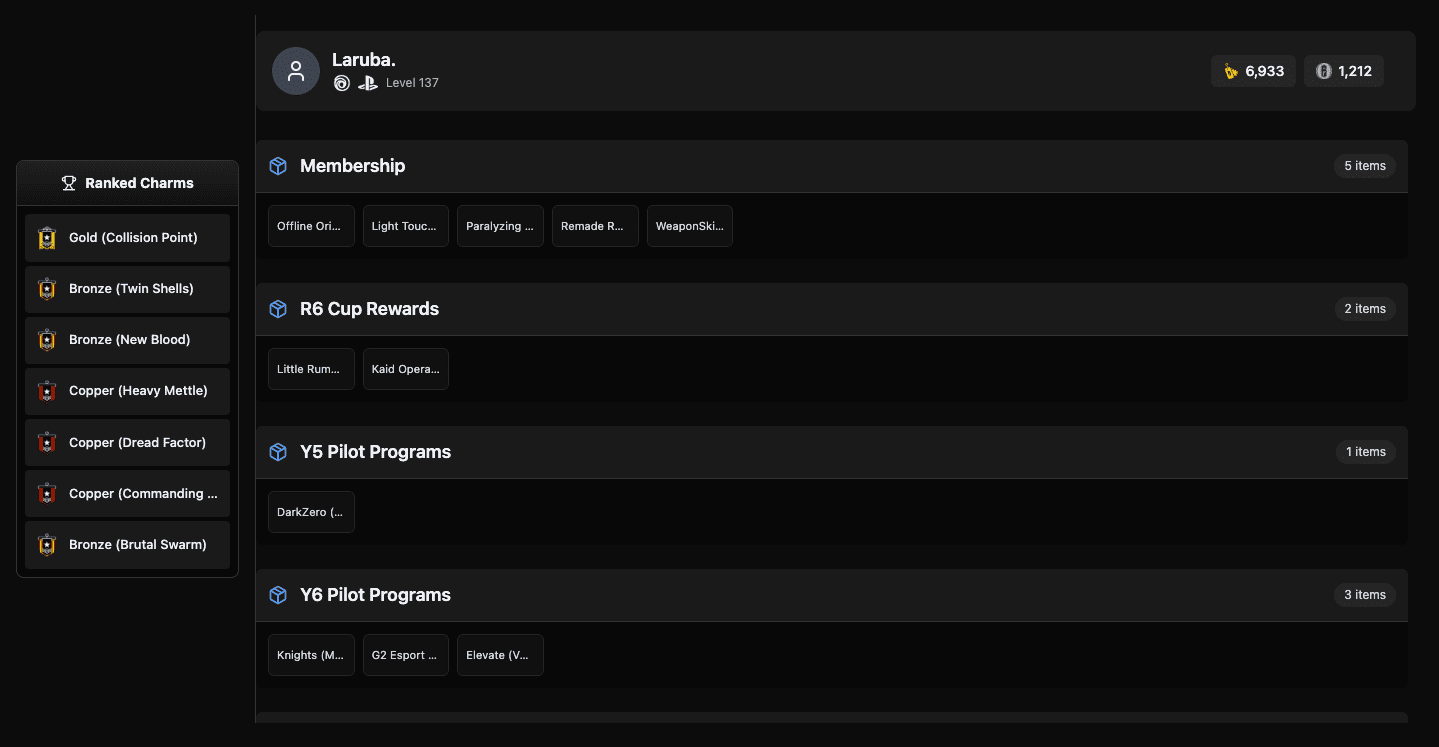Click the user avatar profile icon
Screen dimensions: 1439x747
(295, 71)
